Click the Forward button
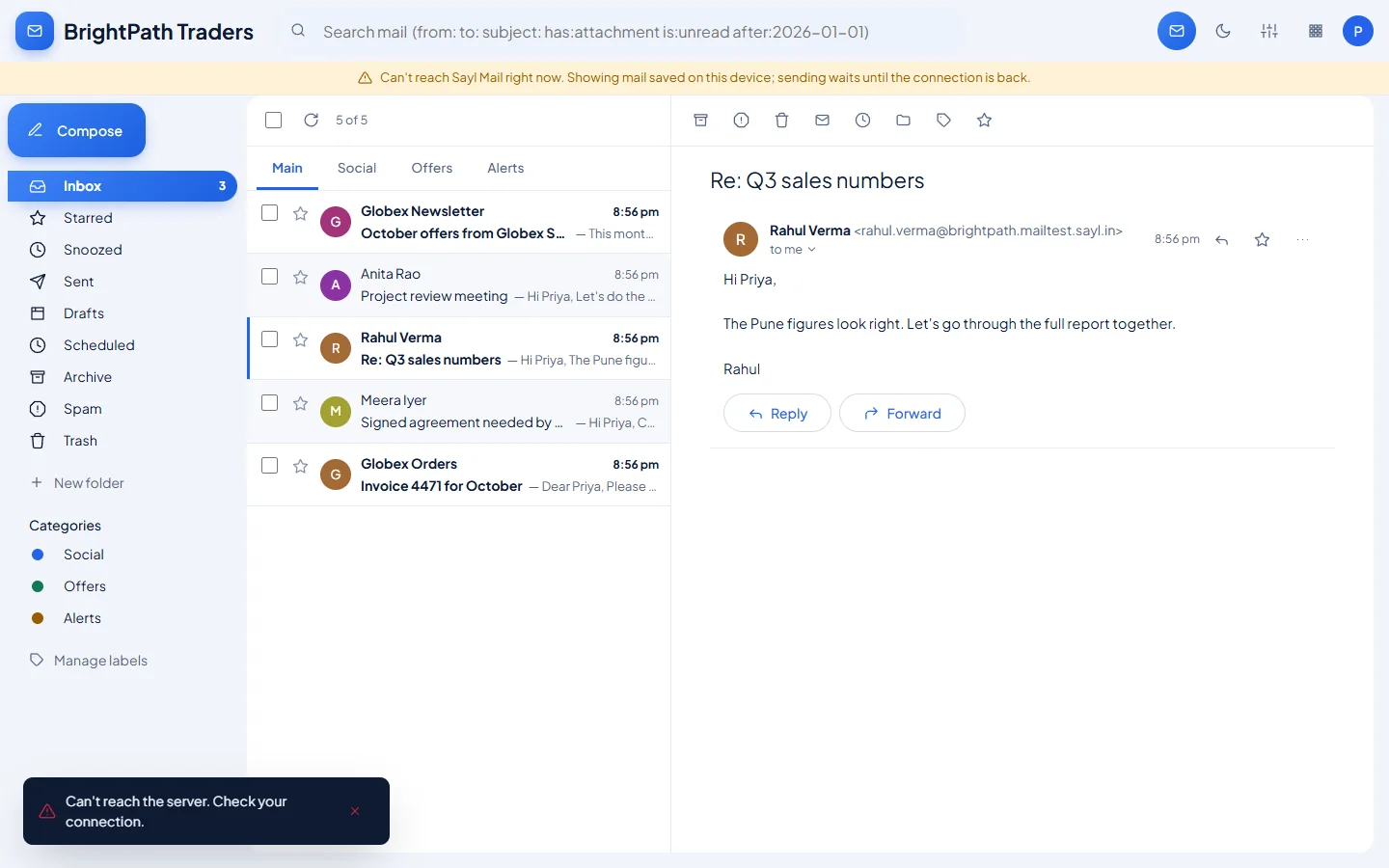The image size is (1389, 868). point(902,413)
